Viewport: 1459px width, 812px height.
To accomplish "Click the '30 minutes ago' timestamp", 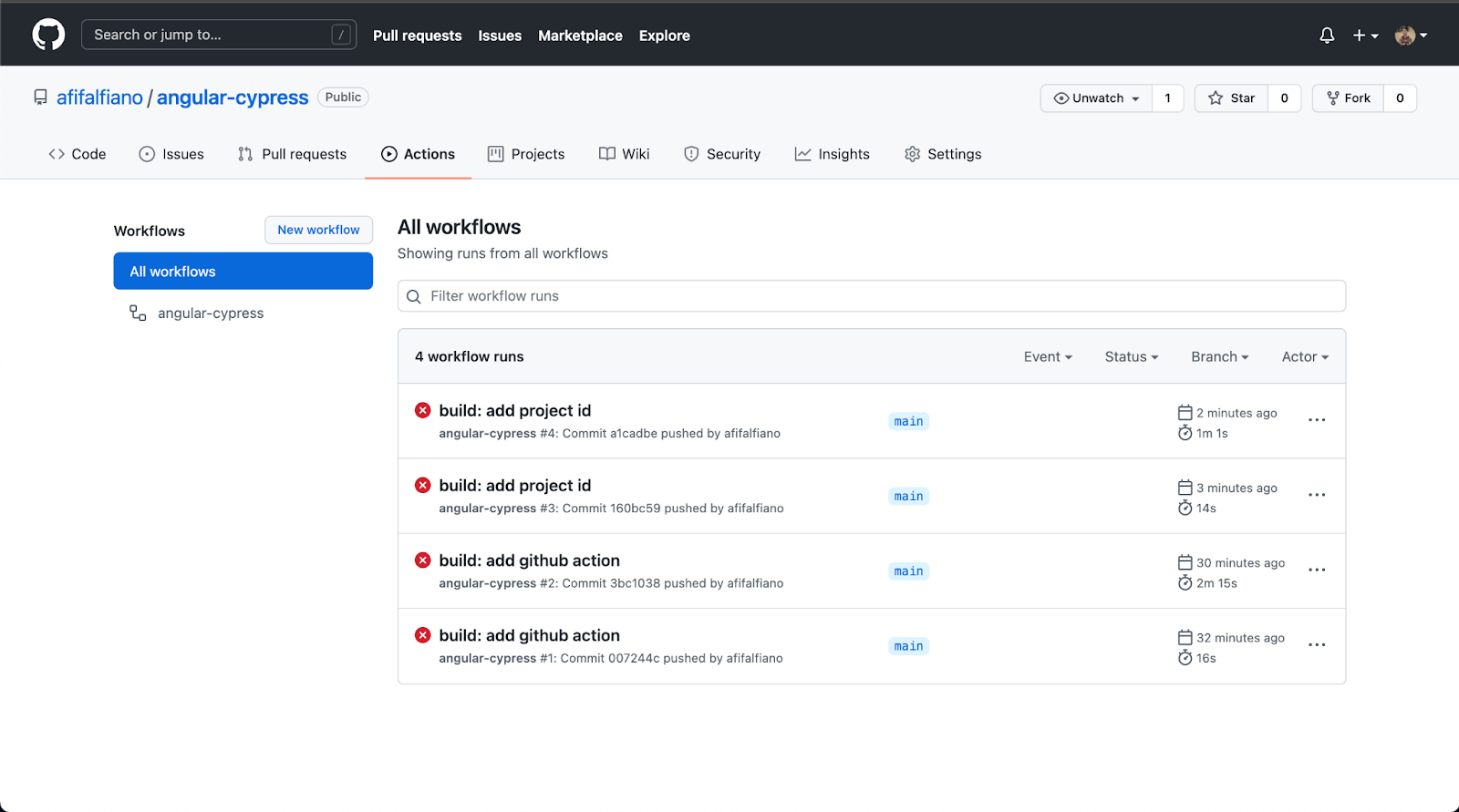I will [x=1240, y=563].
